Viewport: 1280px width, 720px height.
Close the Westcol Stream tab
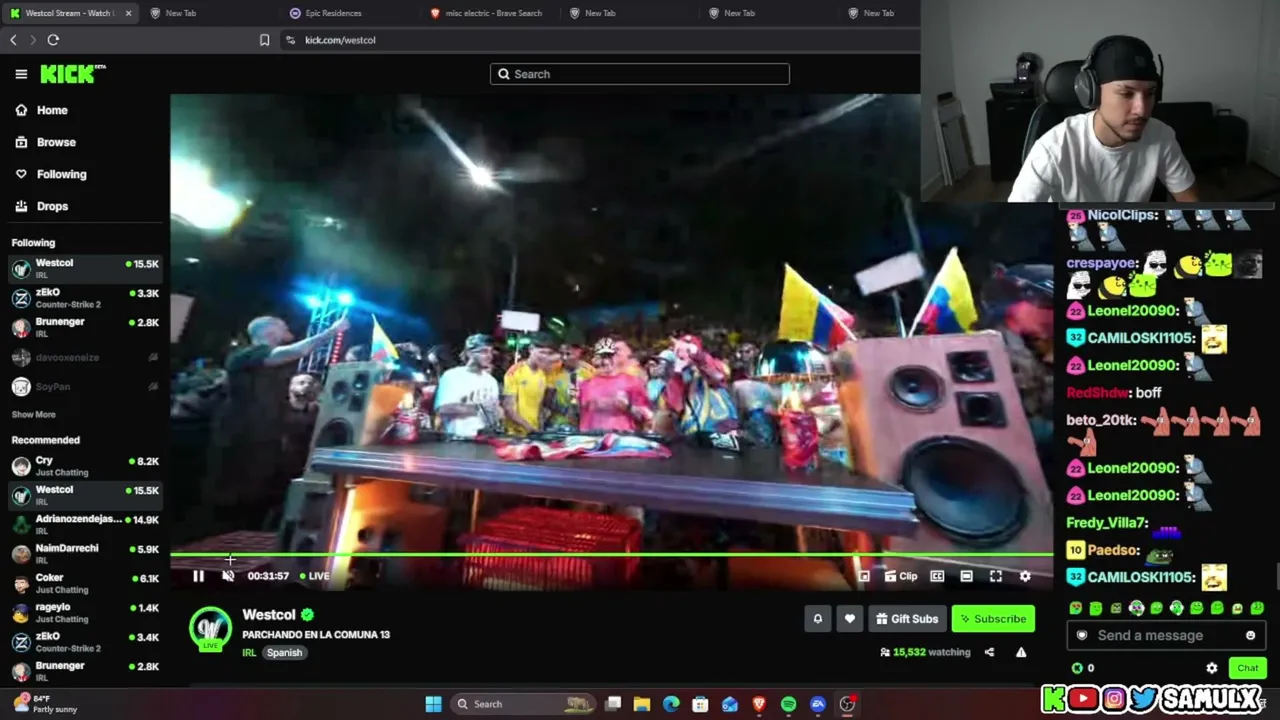[x=128, y=13]
